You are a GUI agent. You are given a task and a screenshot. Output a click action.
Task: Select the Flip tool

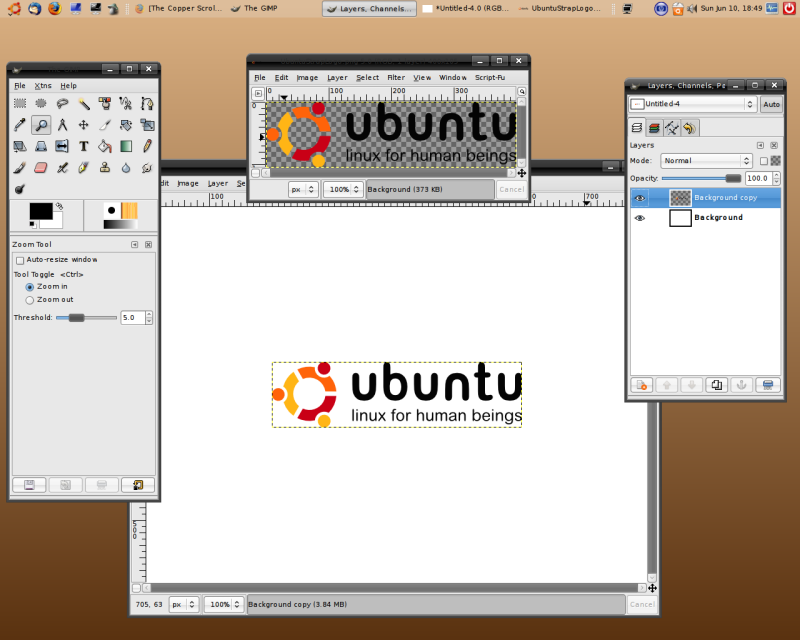[62, 146]
